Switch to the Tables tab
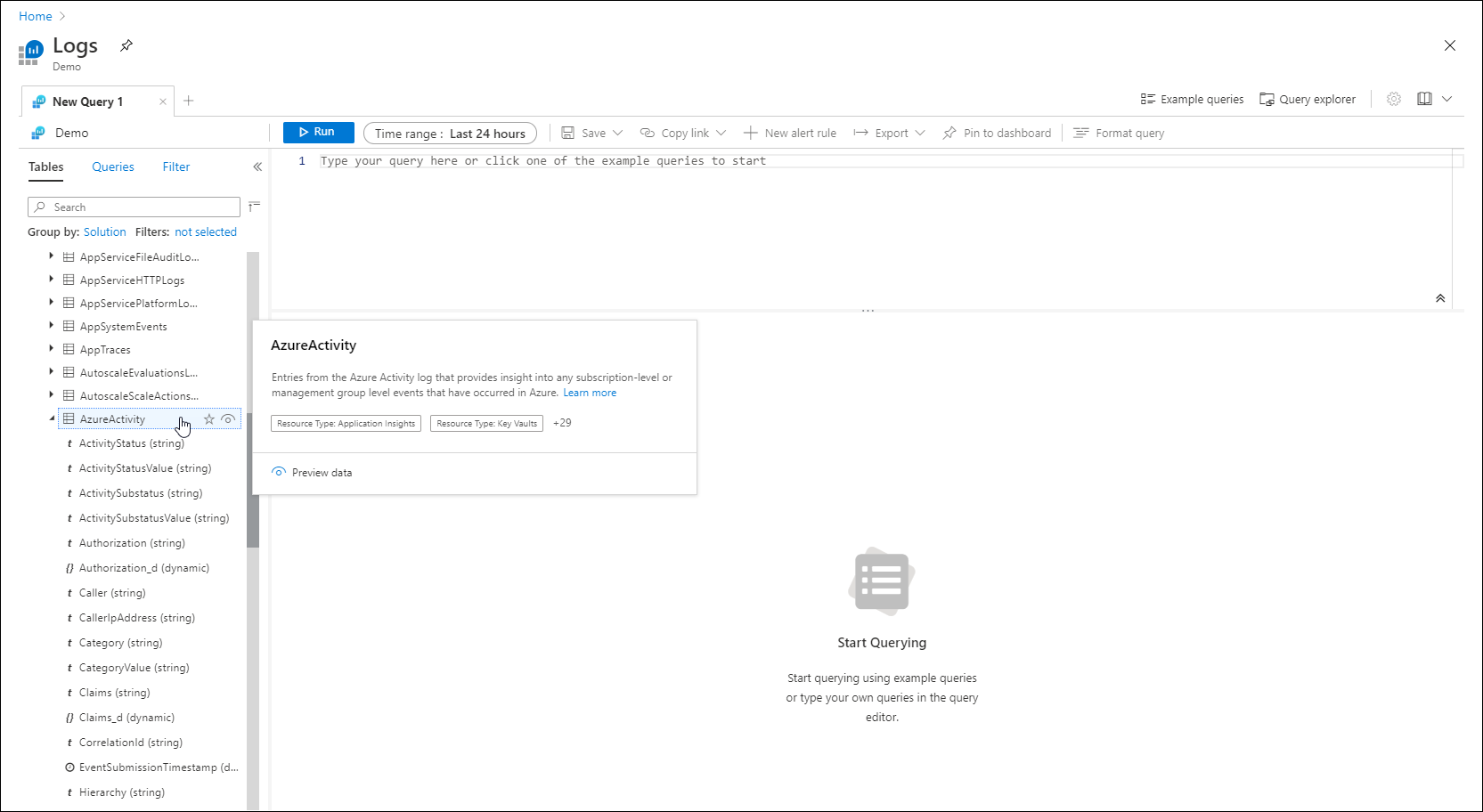 coord(45,166)
